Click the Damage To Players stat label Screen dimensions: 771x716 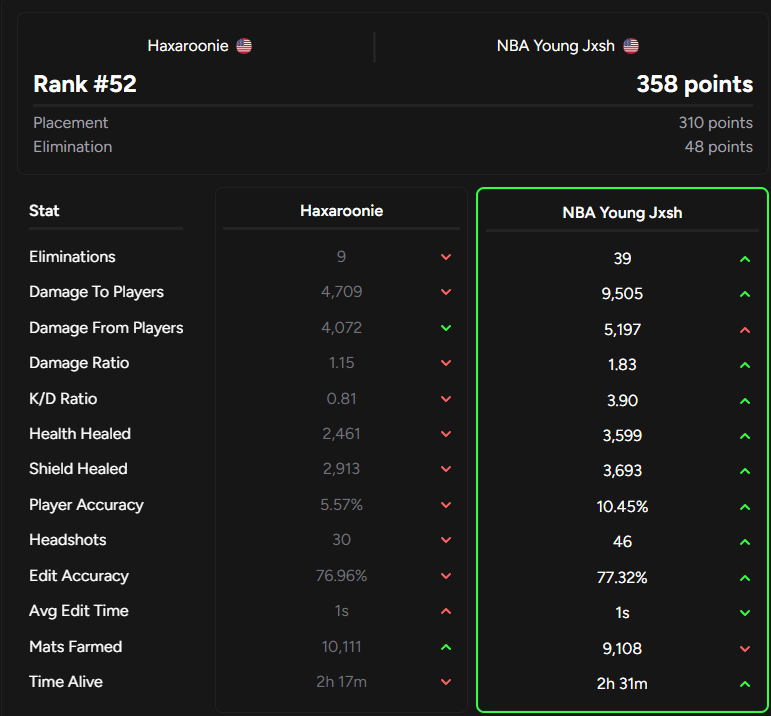[96, 292]
